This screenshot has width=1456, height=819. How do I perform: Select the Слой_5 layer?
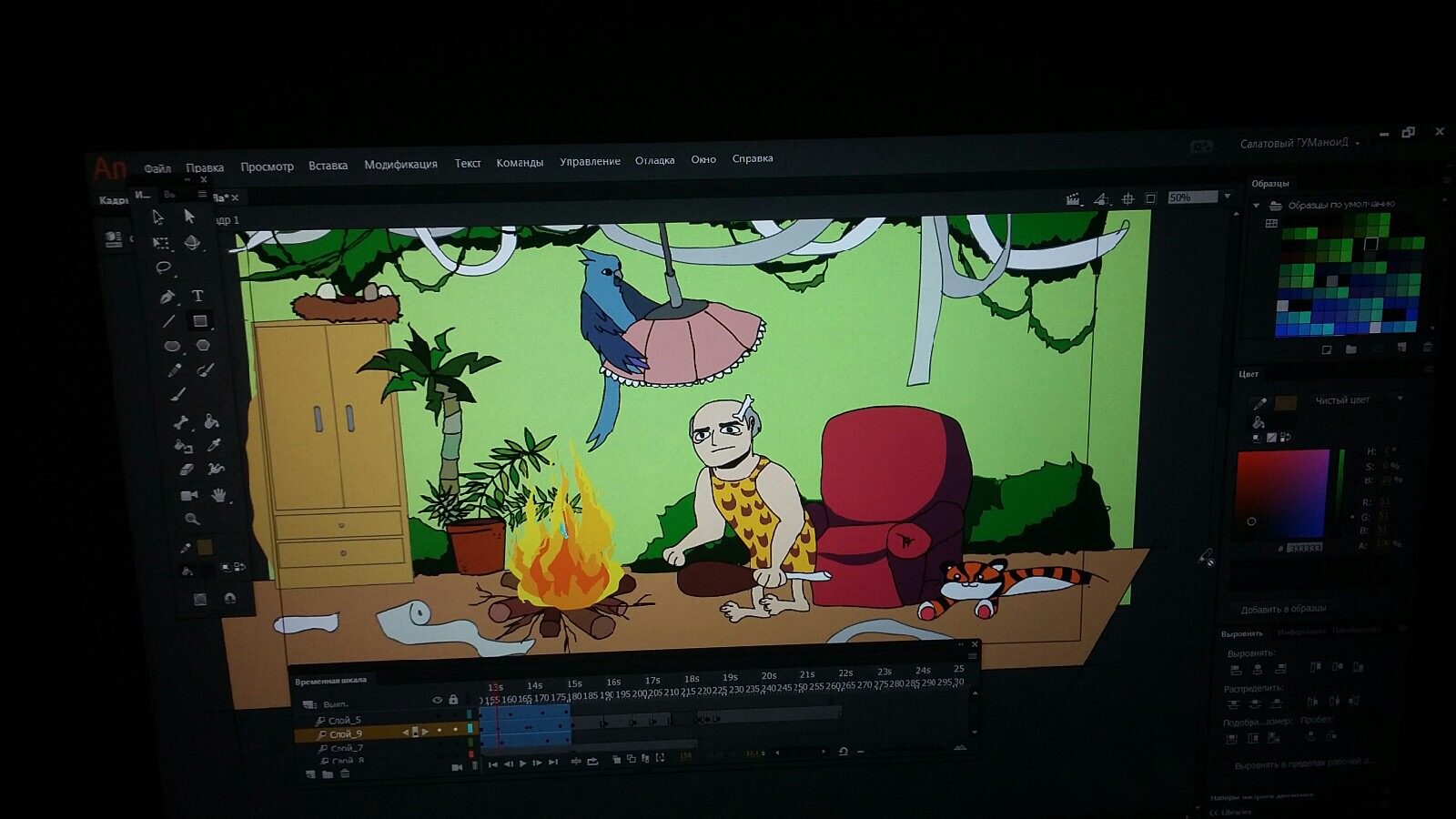344,720
